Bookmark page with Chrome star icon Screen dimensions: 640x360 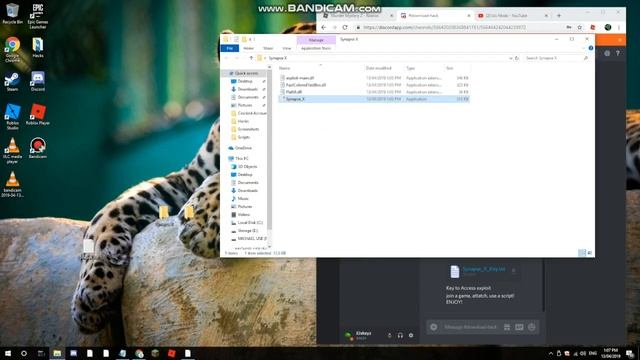coord(580,27)
